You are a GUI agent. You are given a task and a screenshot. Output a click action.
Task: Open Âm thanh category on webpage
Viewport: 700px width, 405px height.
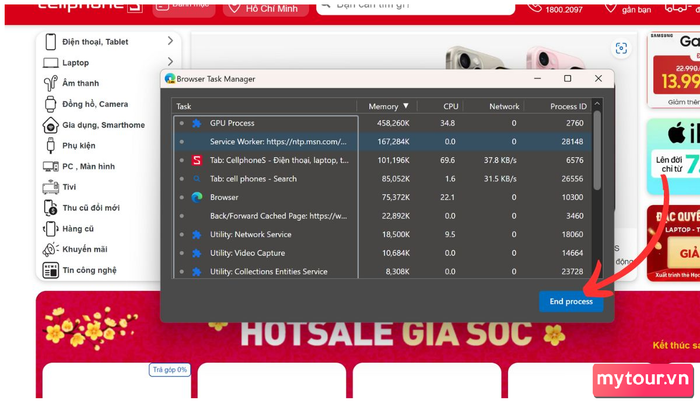tap(80, 83)
